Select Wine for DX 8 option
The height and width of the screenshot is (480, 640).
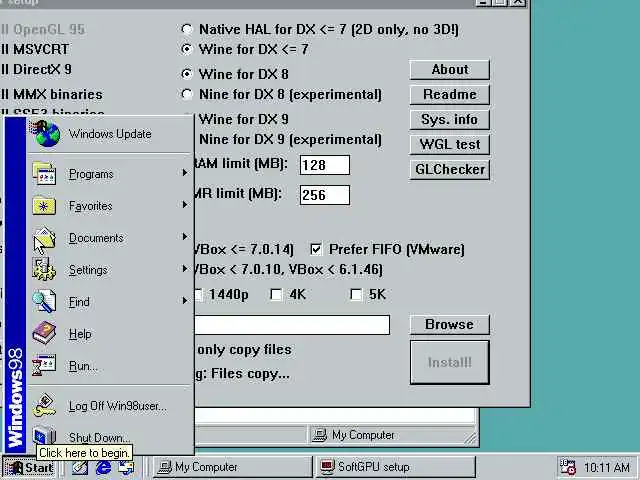point(187,74)
